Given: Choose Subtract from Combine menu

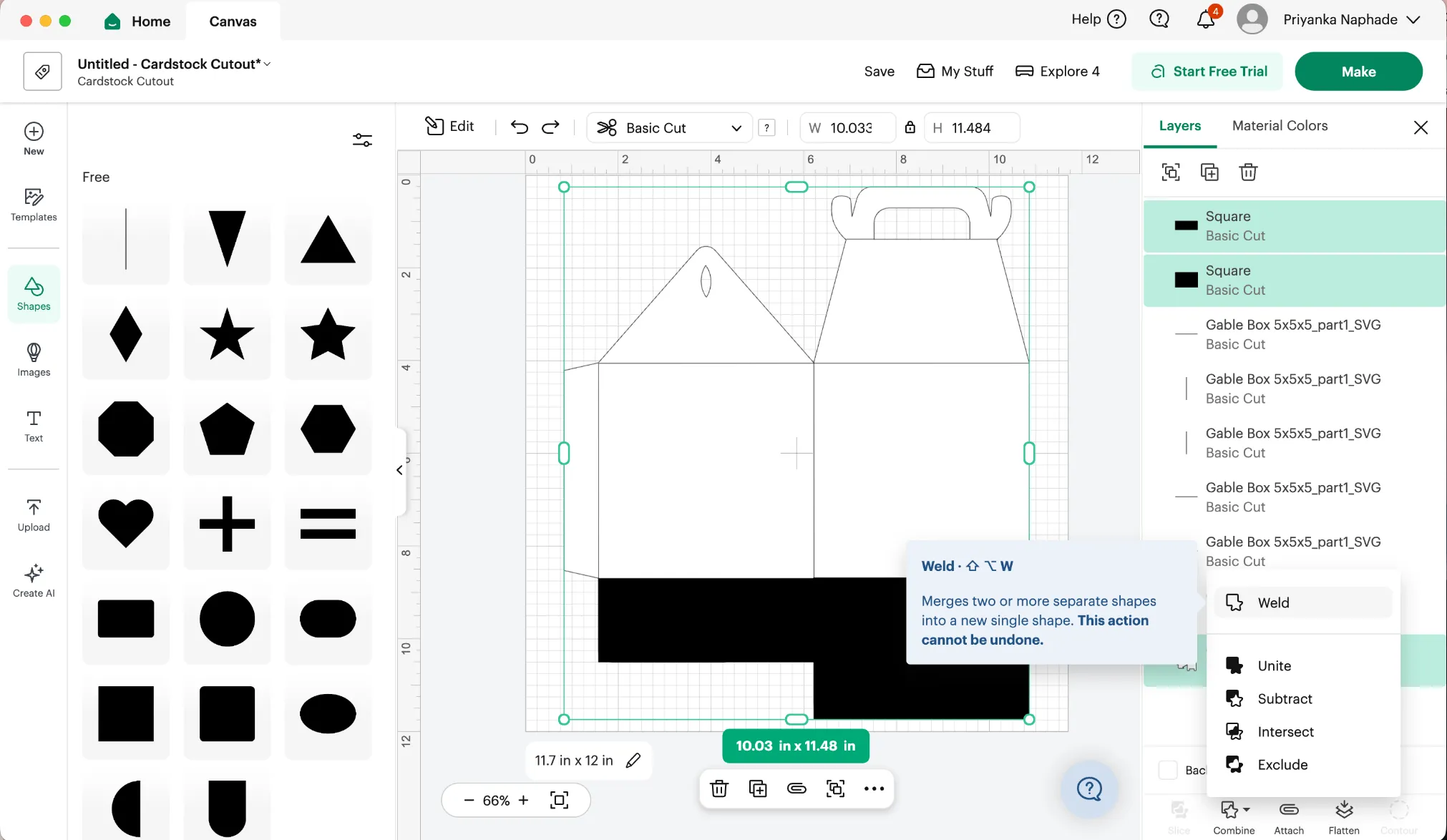Looking at the screenshot, I should [x=1303, y=698].
